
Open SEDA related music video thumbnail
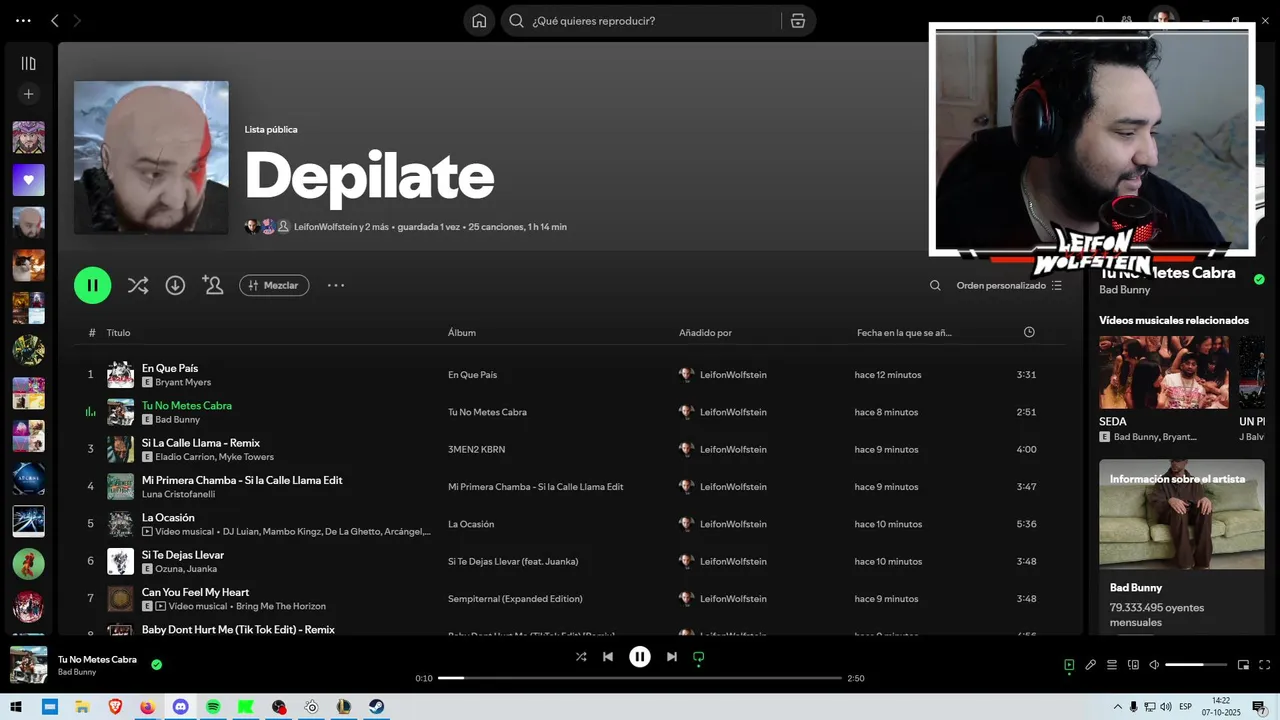[1164, 371]
